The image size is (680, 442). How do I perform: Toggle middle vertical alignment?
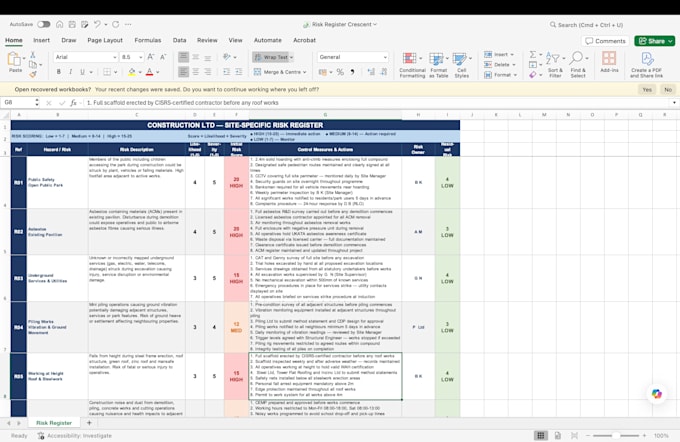tap(196, 57)
